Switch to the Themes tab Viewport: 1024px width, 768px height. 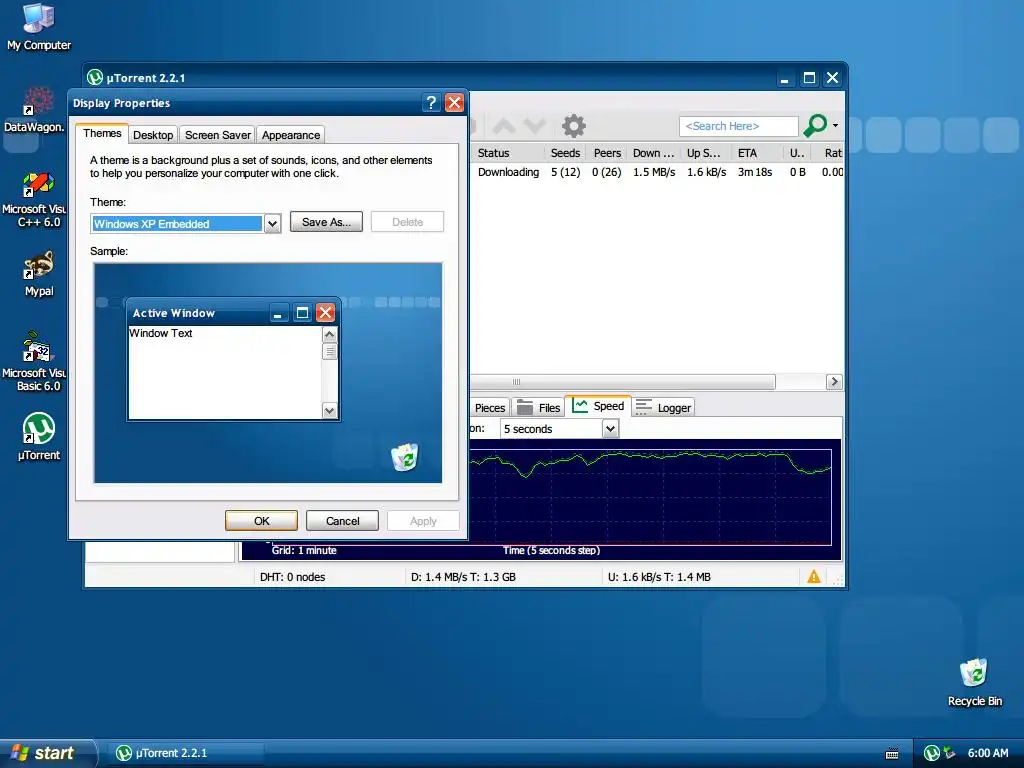[102, 133]
